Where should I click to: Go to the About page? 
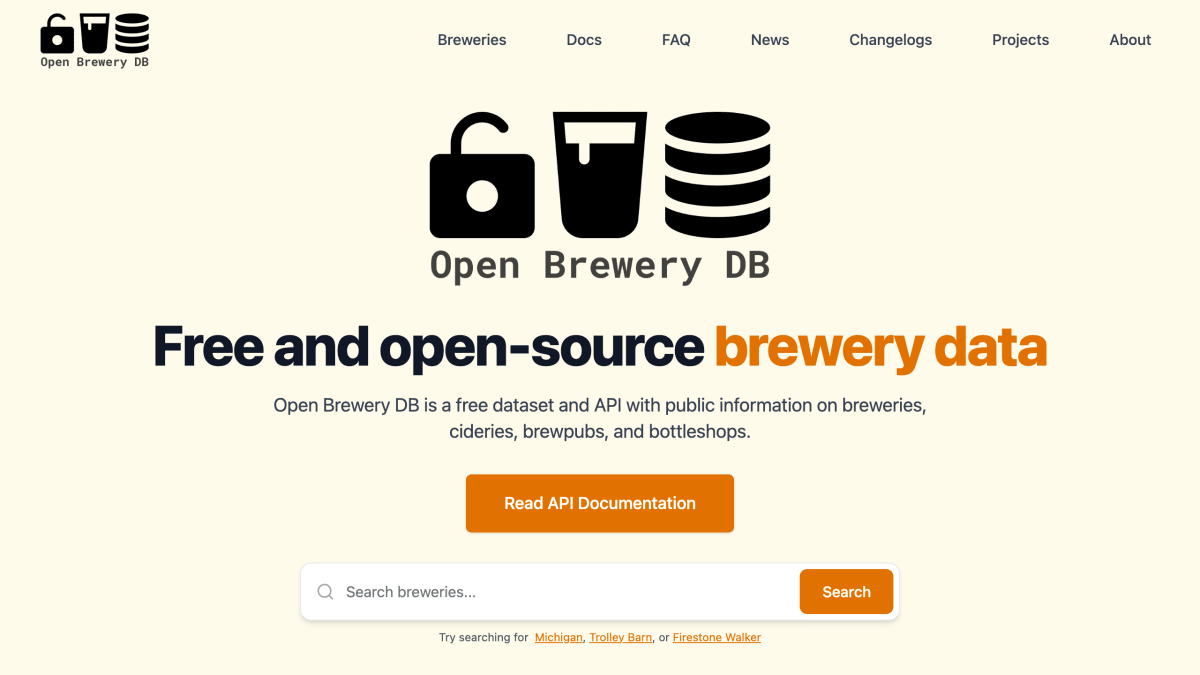1130,40
